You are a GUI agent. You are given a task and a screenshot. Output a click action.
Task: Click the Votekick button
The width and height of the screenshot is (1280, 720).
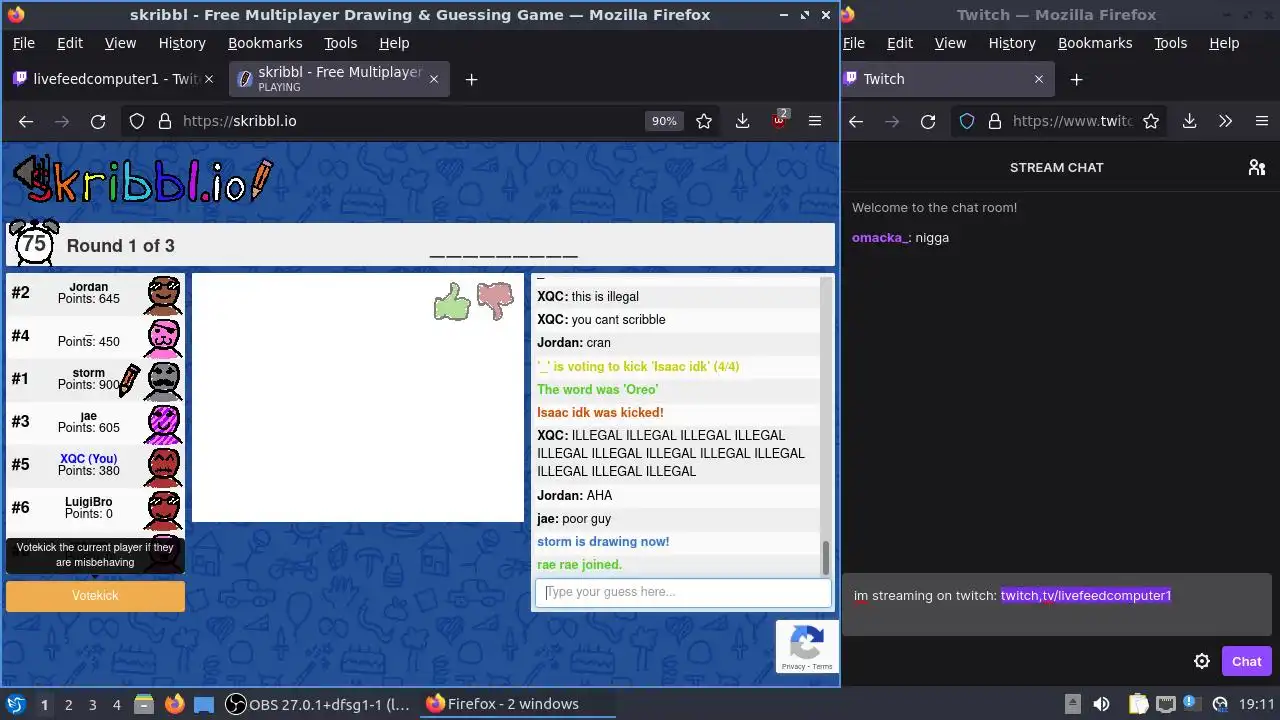point(95,596)
